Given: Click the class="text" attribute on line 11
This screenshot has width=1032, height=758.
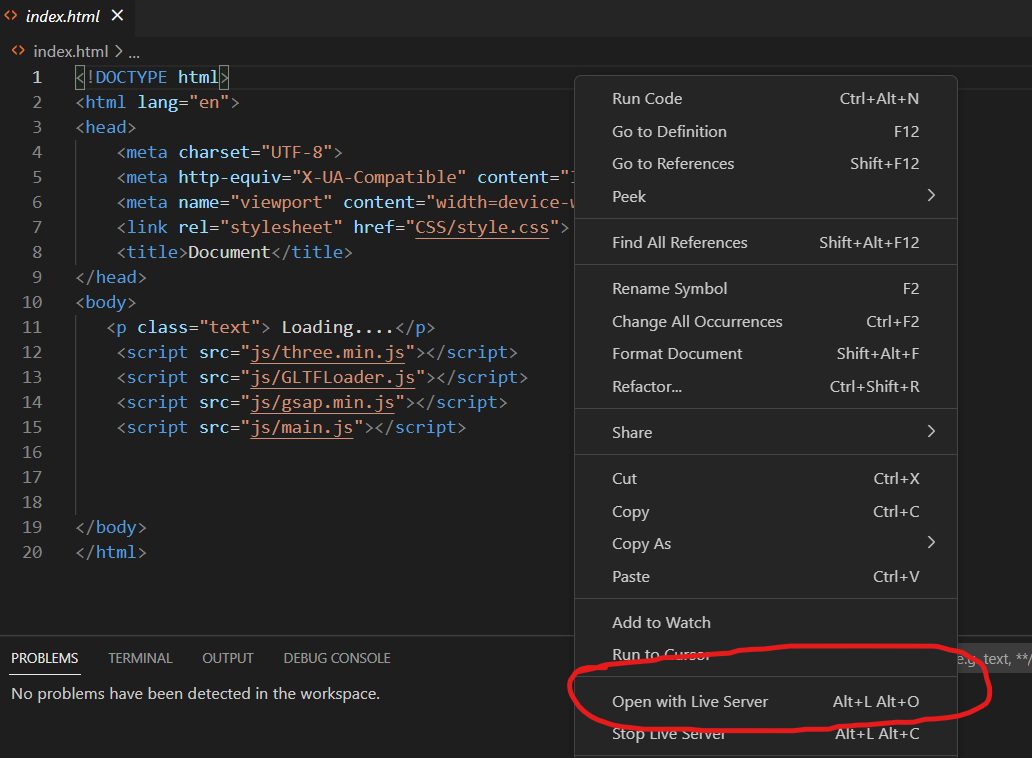Looking at the screenshot, I should 199,328.
